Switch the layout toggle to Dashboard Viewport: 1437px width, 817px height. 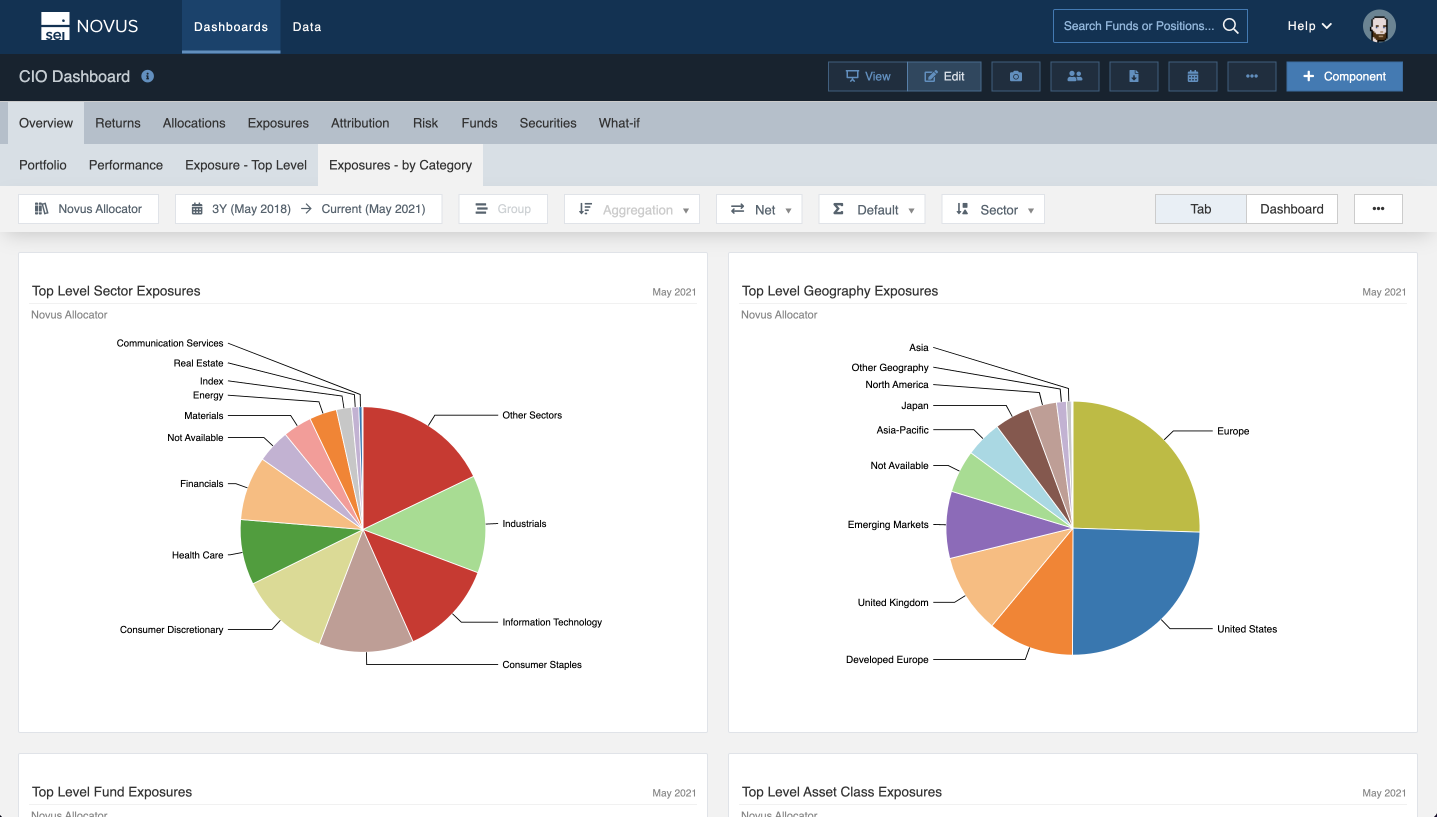[1291, 208]
